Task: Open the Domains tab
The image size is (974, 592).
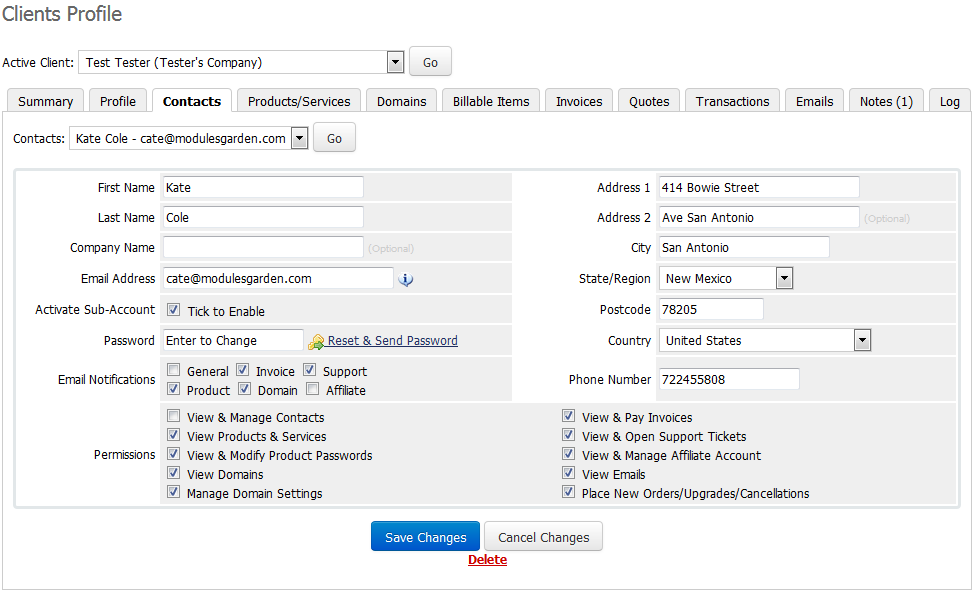Action: [401, 101]
